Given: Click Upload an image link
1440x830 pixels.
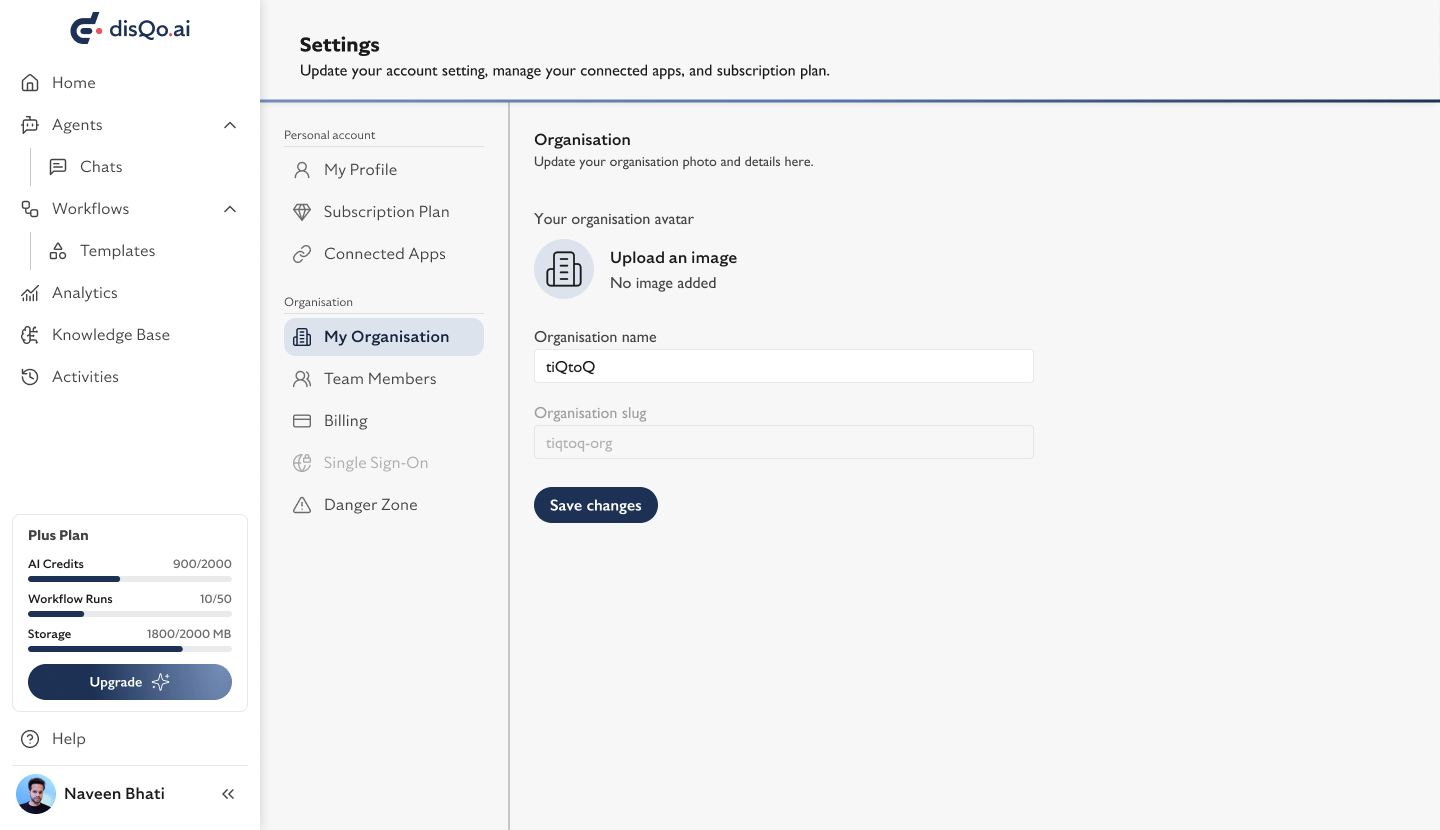Looking at the screenshot, I should (x=673, y=257).
